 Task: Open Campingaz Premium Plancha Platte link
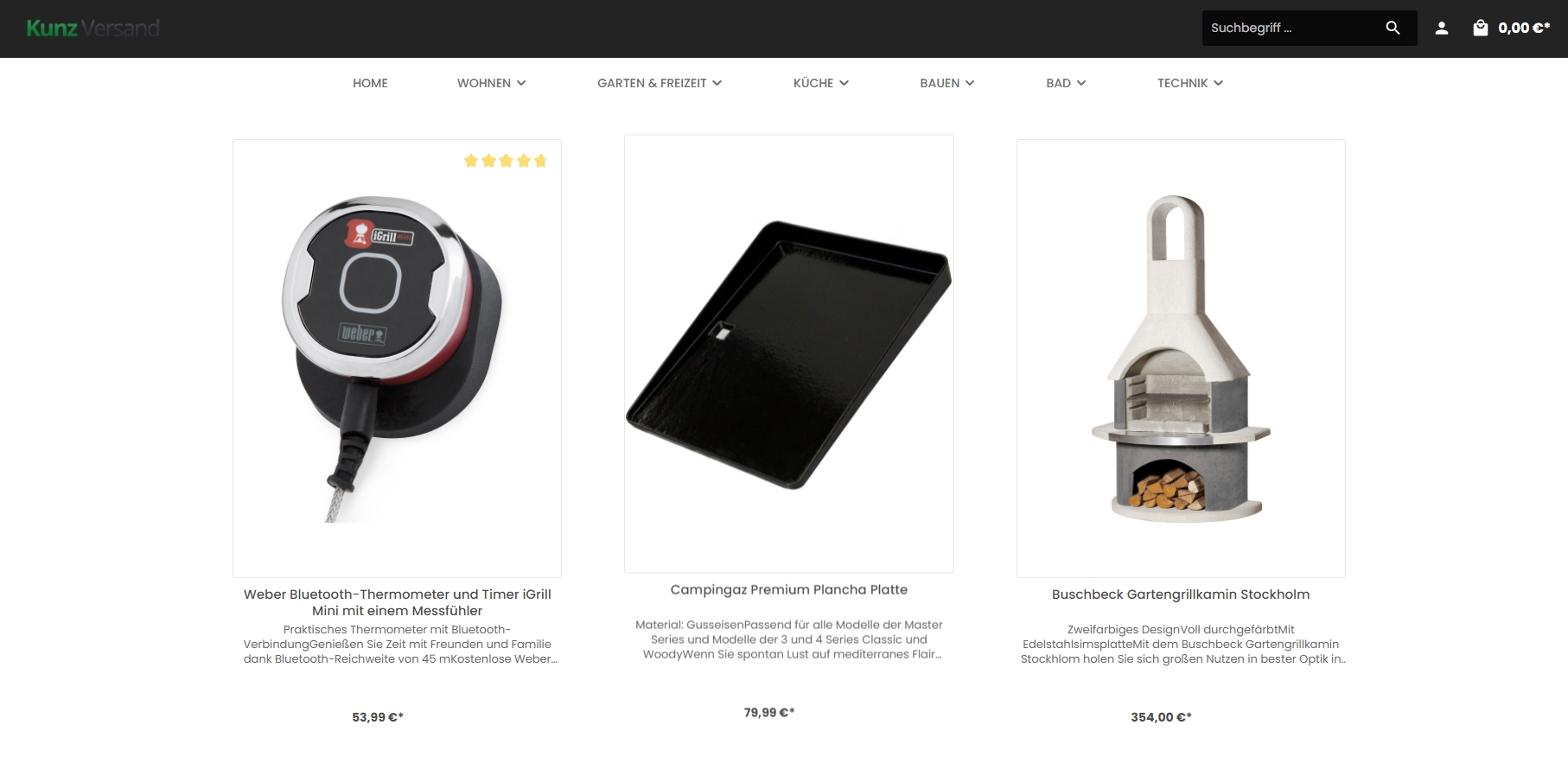[789, 589]
